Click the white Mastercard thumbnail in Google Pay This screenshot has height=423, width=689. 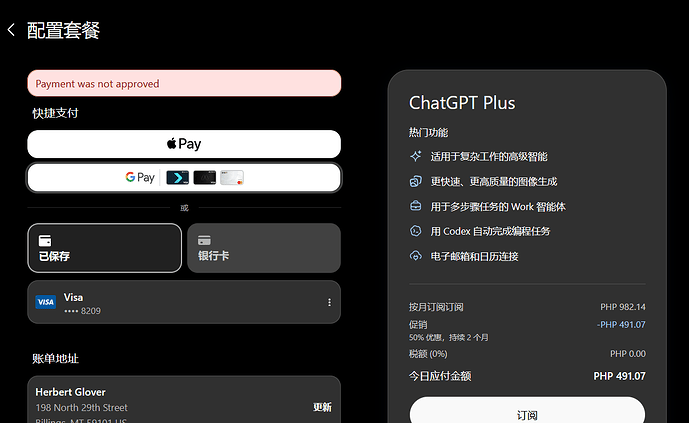[232, 177]
